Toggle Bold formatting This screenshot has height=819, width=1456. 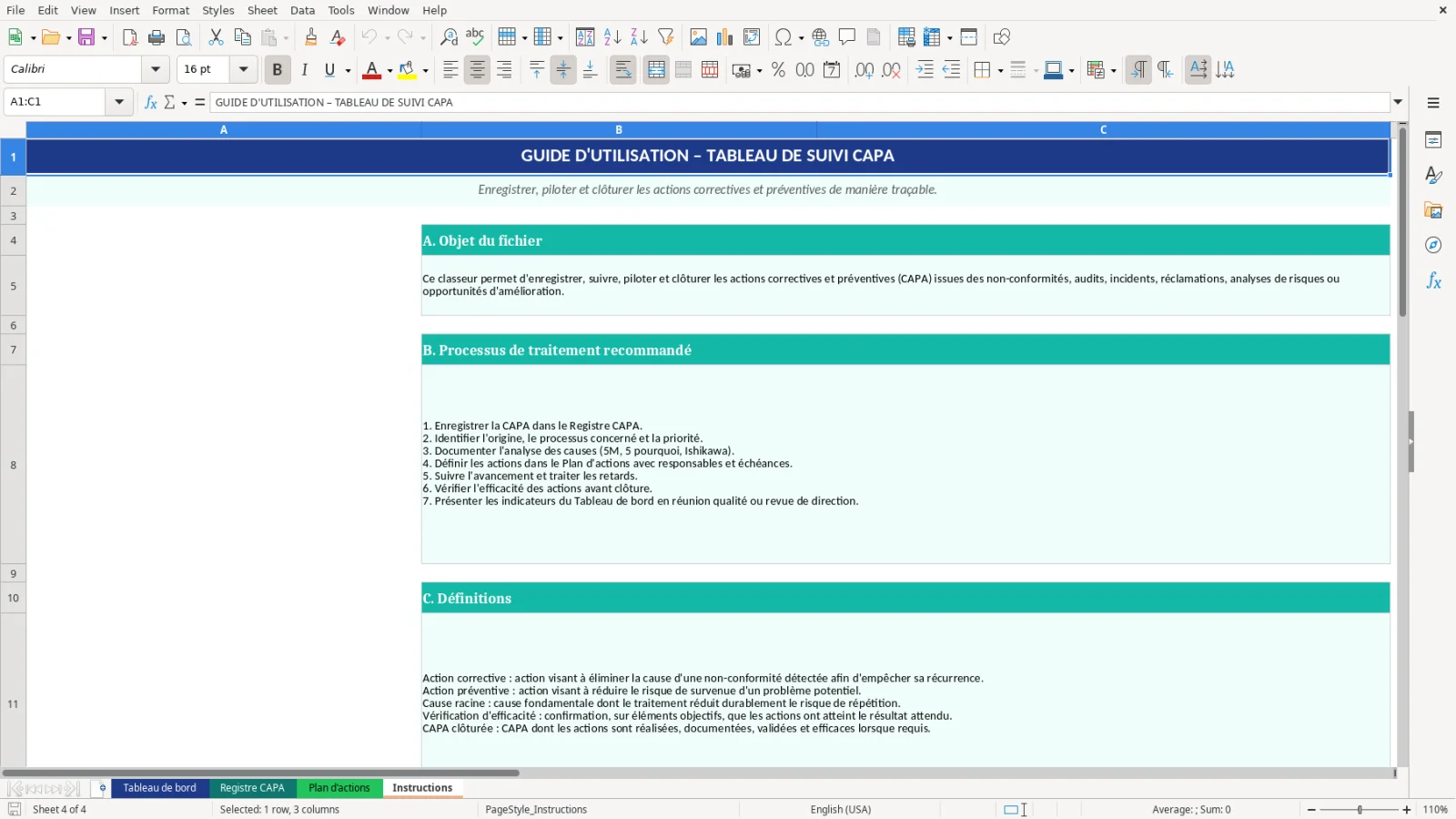(x=278, y=70)
